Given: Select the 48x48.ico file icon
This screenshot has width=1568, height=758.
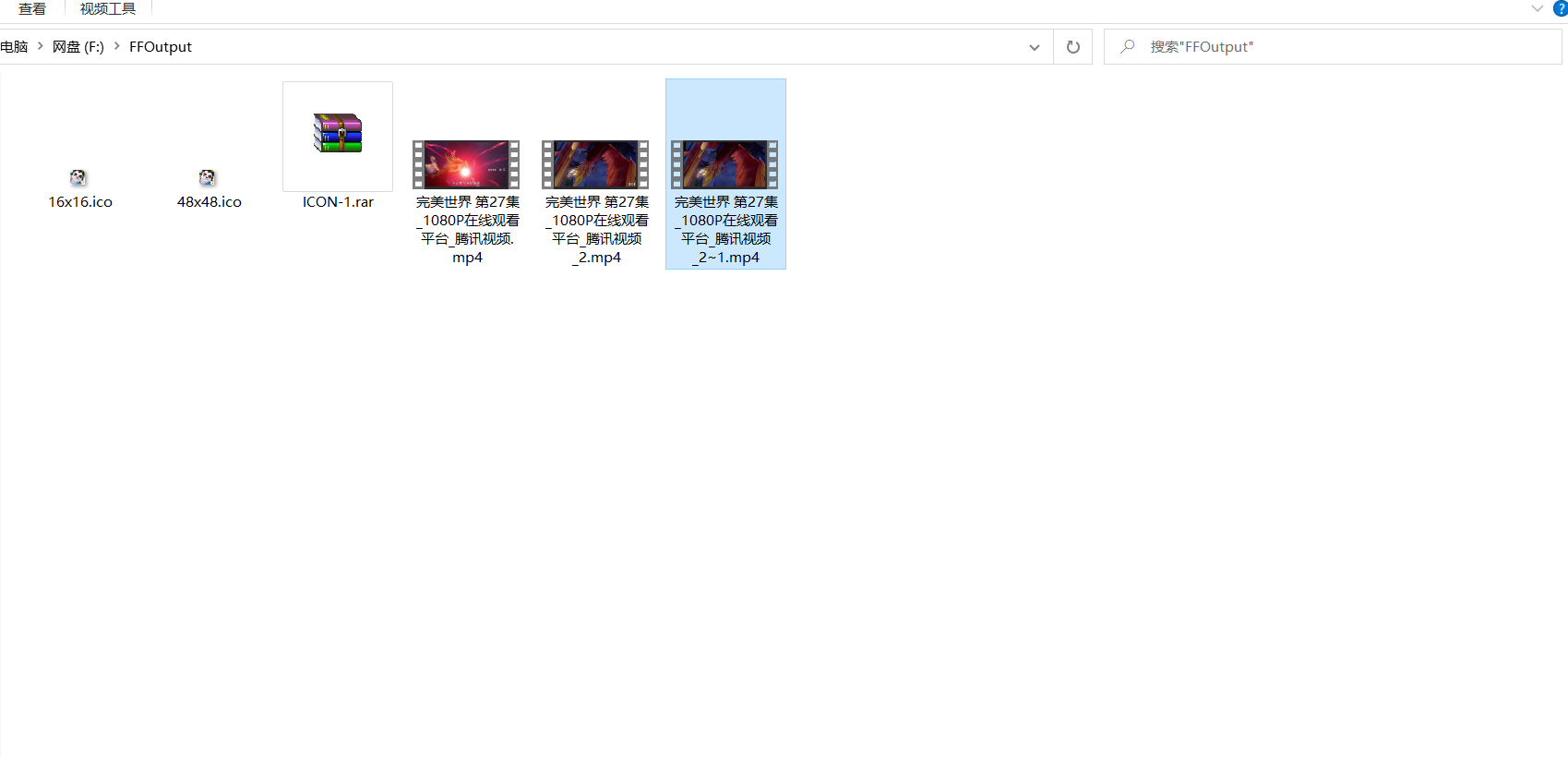Looking at the screenshot, I should [x=208, y=177].
